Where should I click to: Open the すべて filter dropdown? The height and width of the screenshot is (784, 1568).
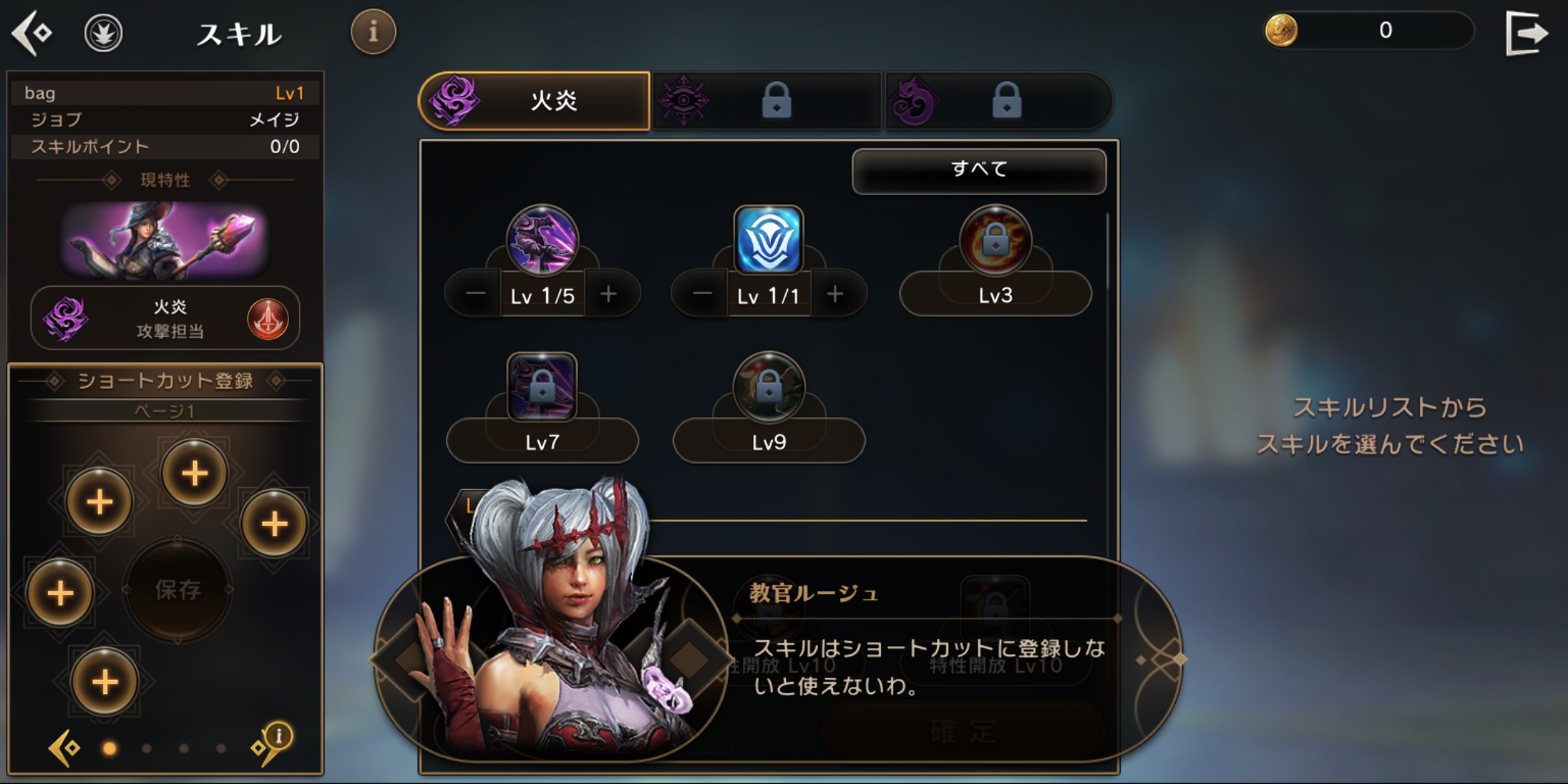pos(979,171)
